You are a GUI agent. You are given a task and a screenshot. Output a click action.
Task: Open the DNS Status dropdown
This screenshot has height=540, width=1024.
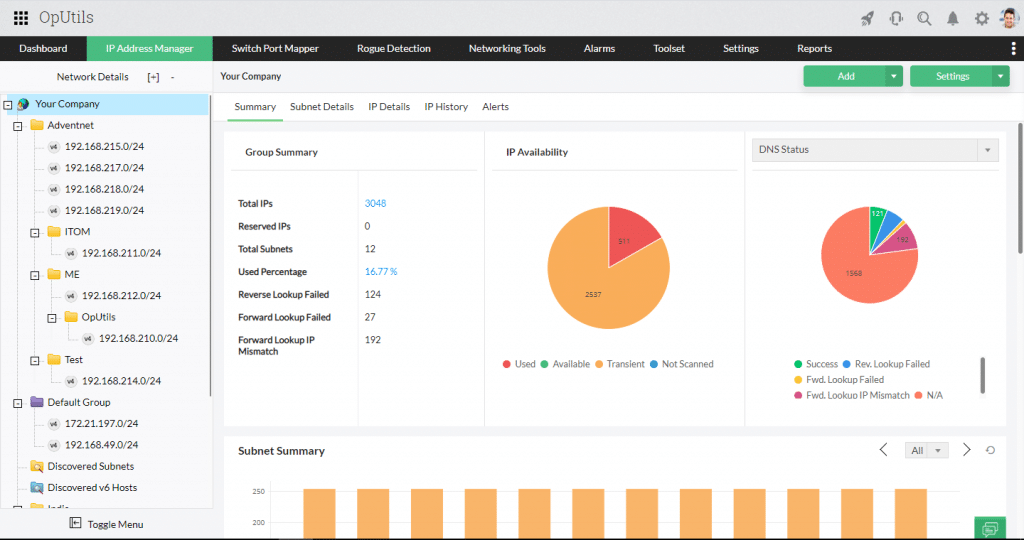point(875,150)
